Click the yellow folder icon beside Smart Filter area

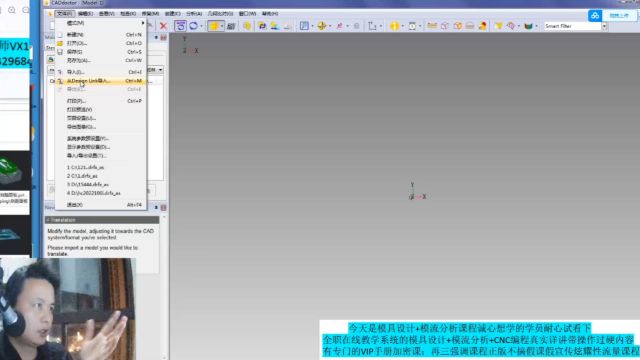click(498, 26)
